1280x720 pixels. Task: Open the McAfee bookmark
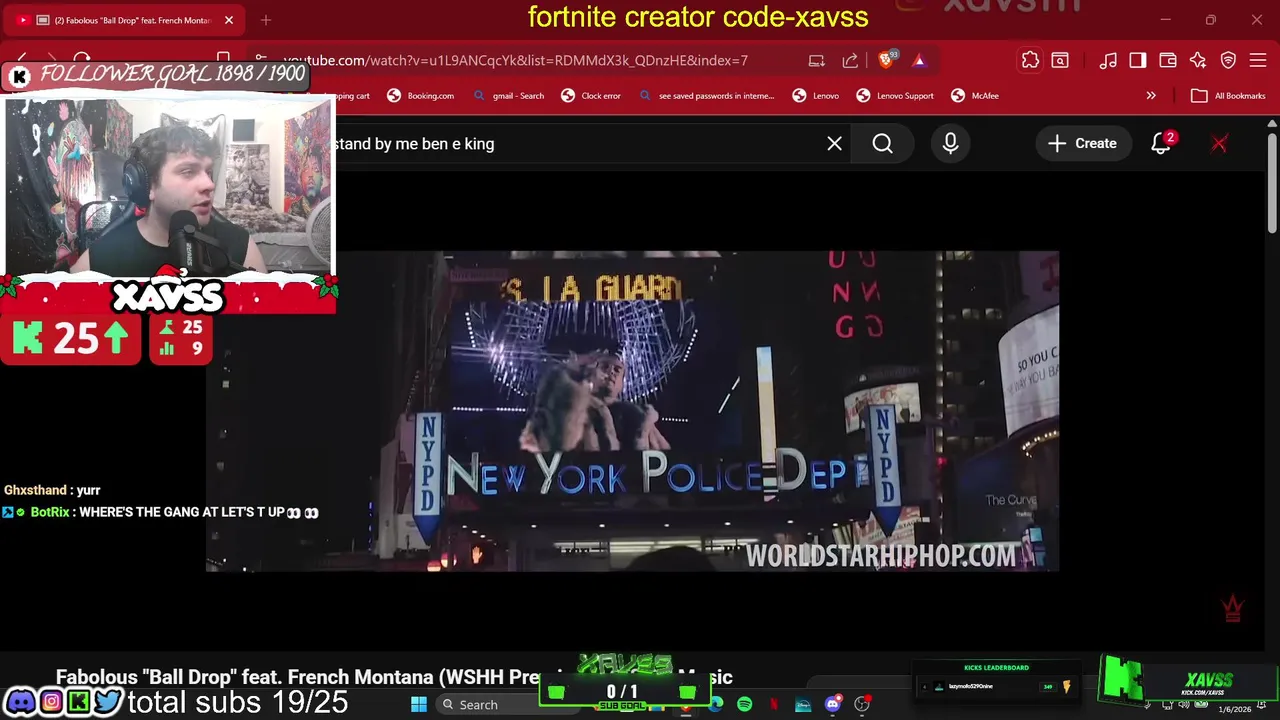[975, 95]
